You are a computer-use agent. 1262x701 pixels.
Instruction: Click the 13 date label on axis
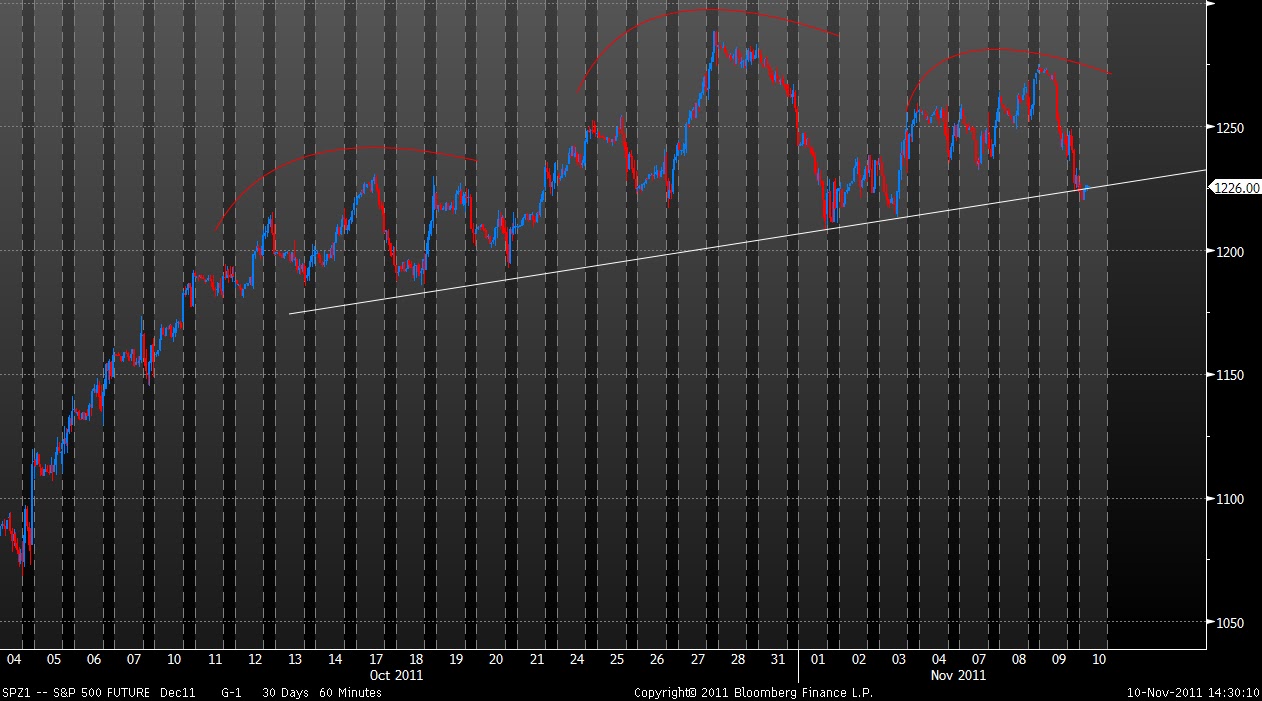coord(295,660)
